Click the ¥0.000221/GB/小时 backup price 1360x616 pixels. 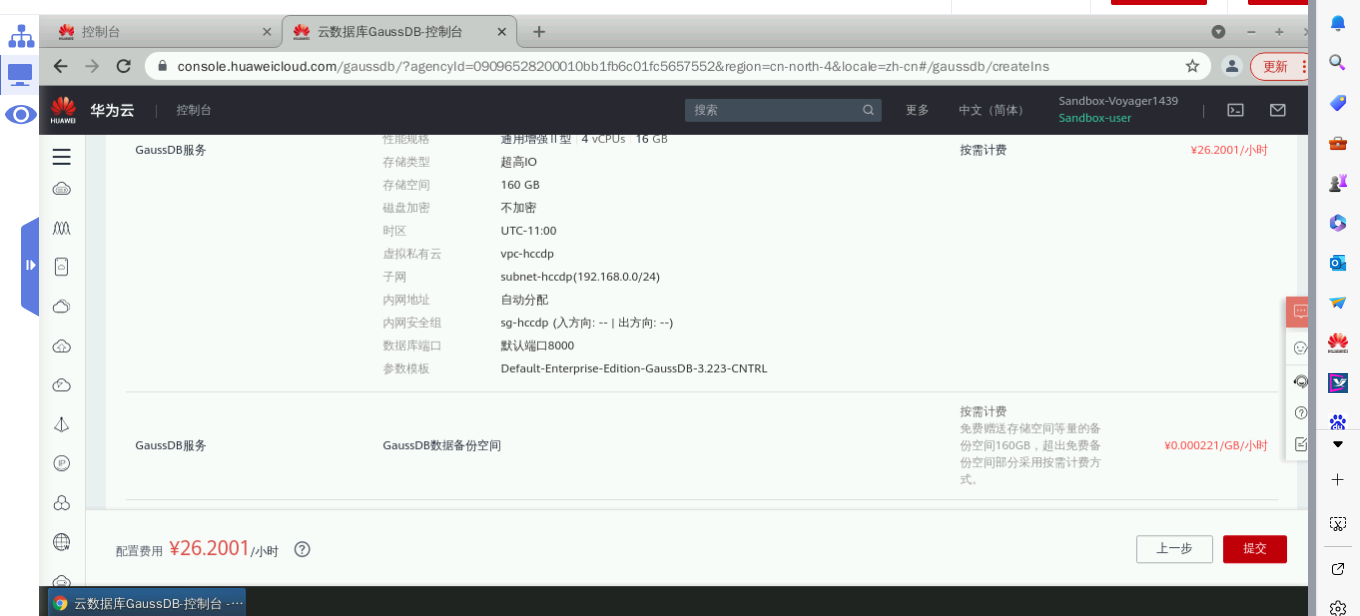click(x=1216, y=446)
